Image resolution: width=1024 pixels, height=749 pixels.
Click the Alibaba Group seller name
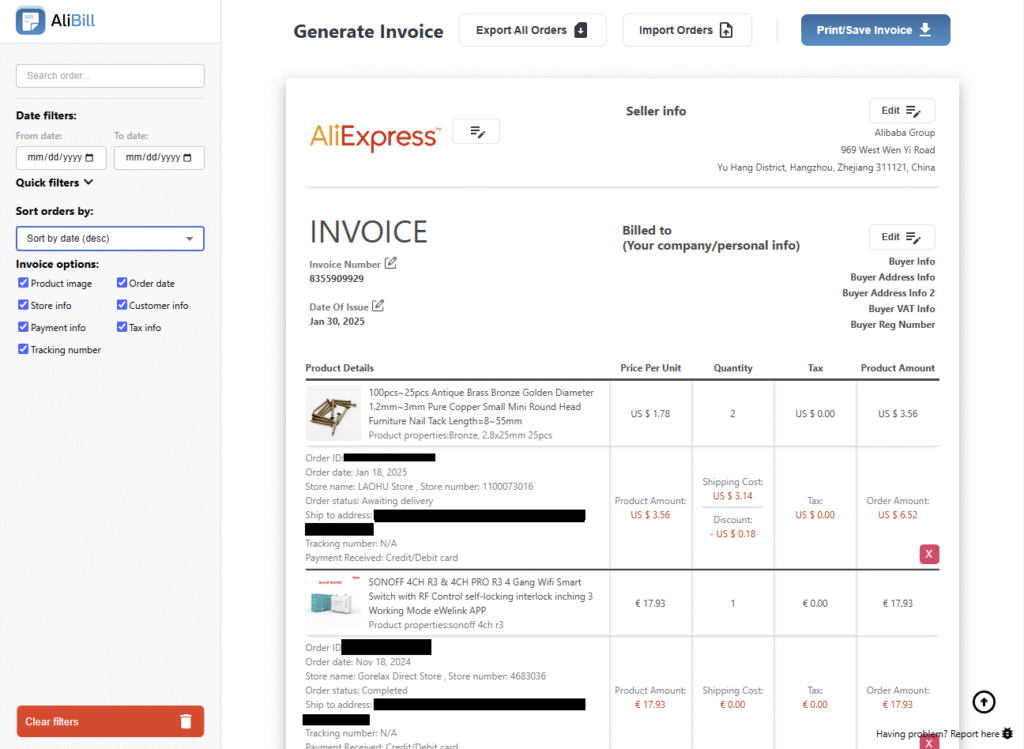(x=904, y=133)
